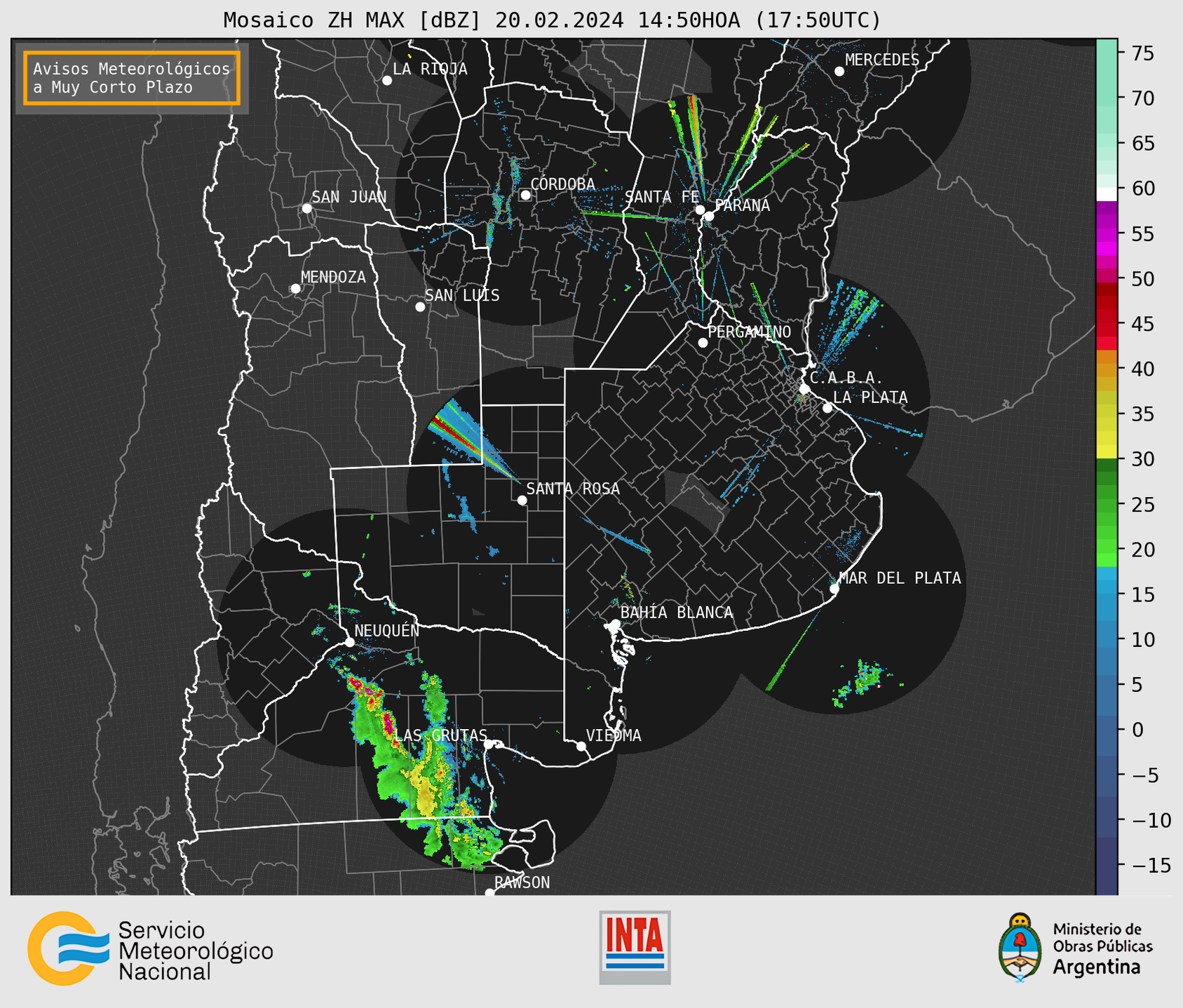Click the BAHÍA BLANCA city marker dot

(x=615, y=624)
